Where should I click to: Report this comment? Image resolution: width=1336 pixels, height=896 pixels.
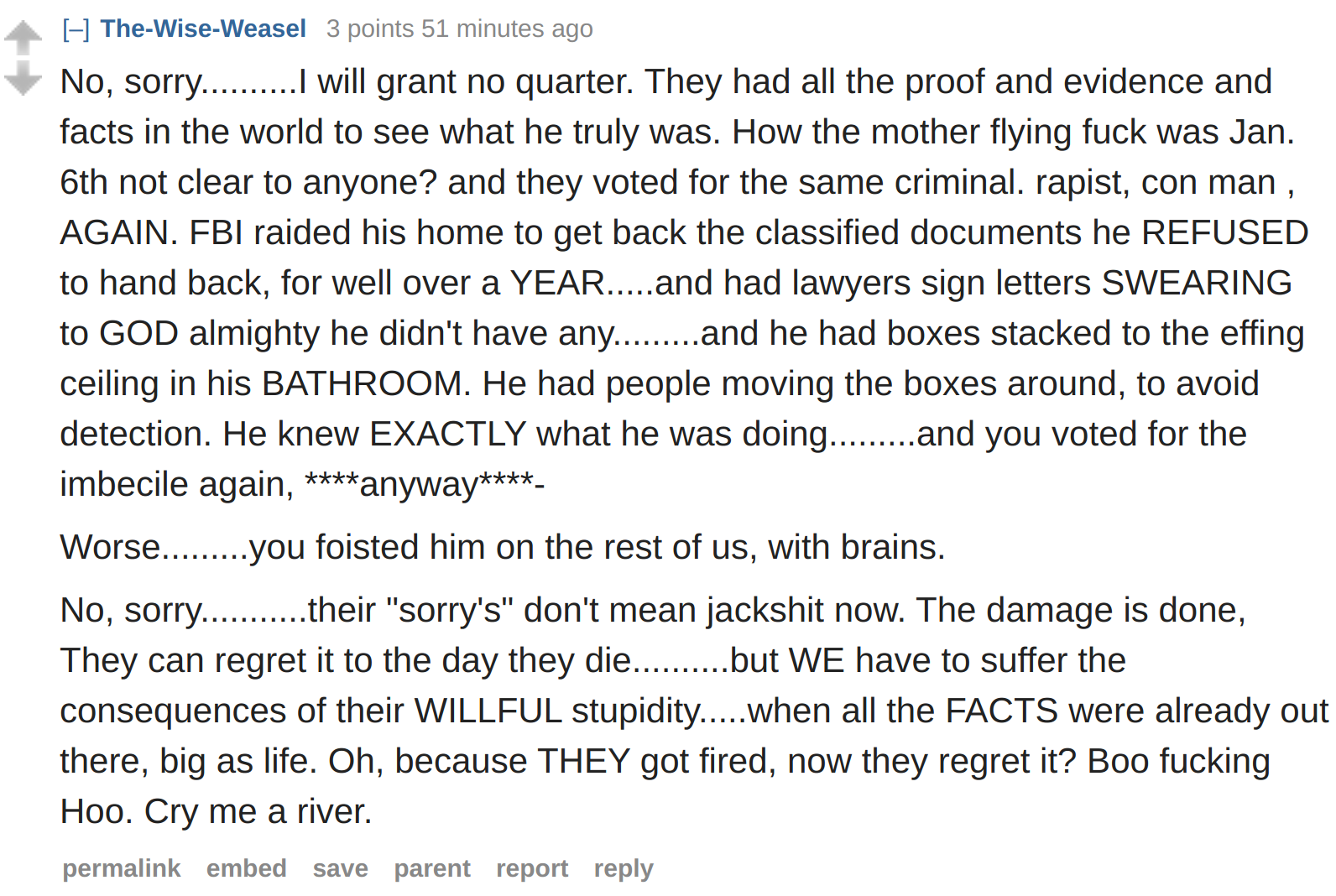click(532, 868)
